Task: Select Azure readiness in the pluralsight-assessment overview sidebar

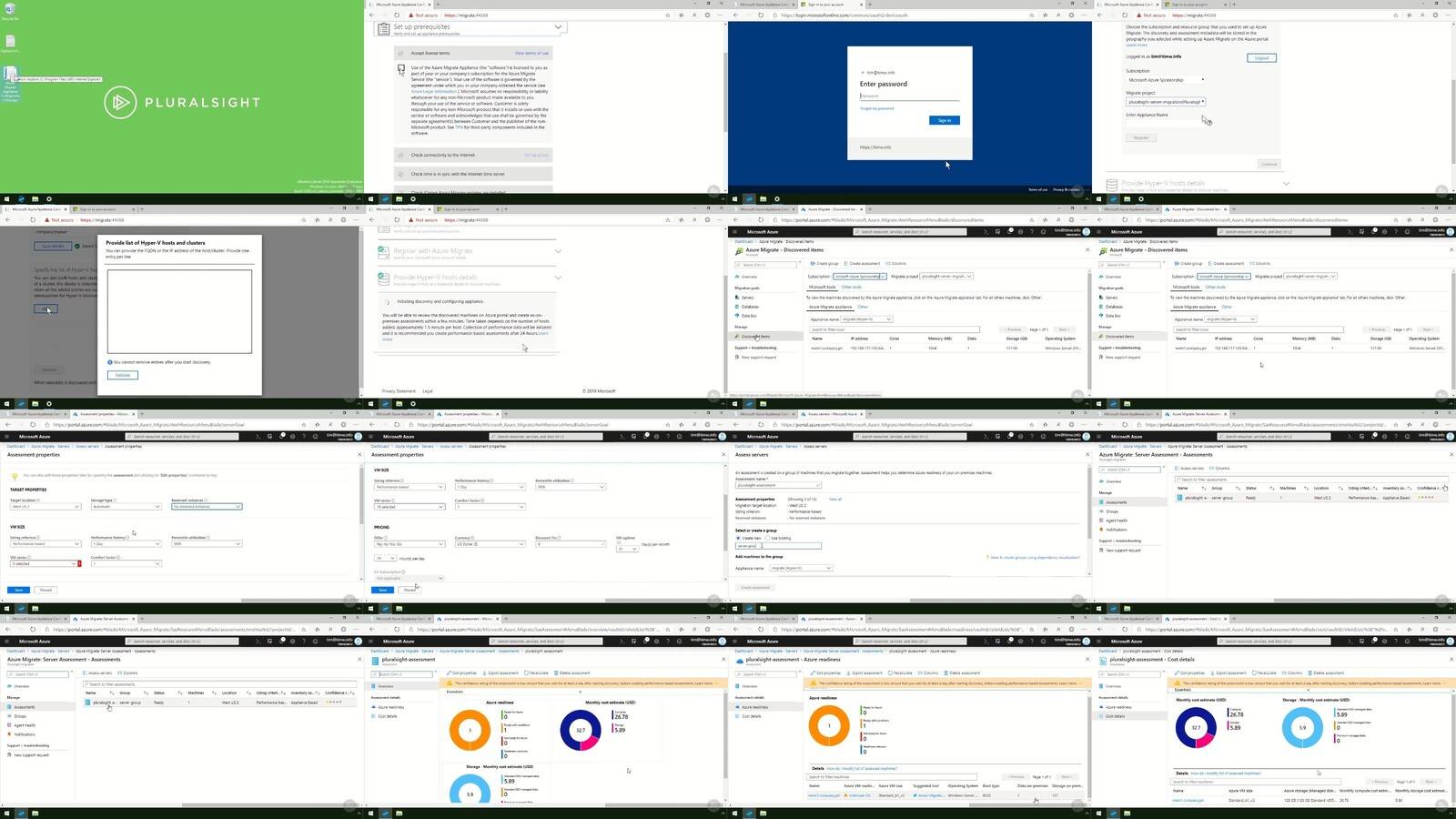Action: point(390,707)
